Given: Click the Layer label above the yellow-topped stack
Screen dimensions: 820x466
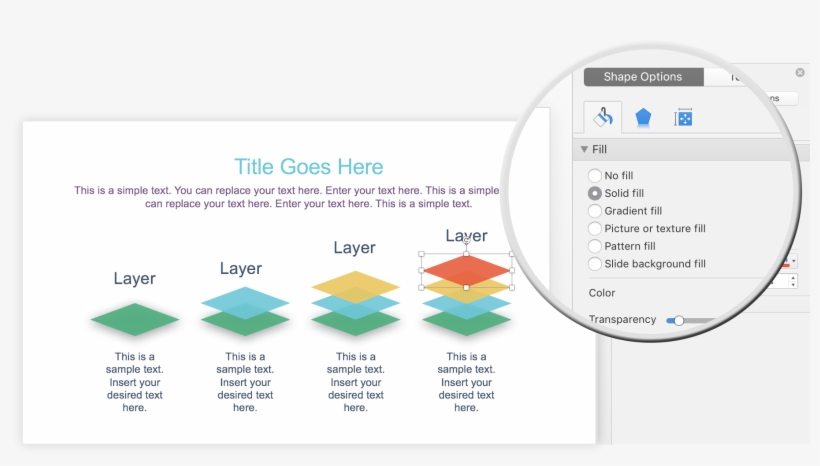Looking at the screenshot, I should point(355,247).
